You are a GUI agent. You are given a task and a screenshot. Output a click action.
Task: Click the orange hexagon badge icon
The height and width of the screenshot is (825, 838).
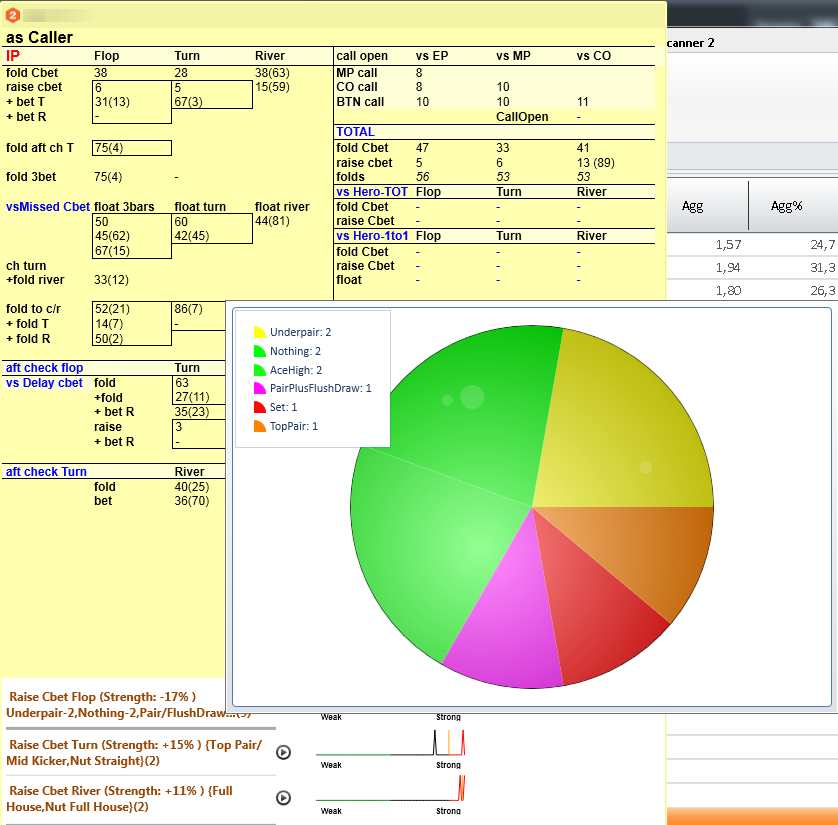(13, 13)
